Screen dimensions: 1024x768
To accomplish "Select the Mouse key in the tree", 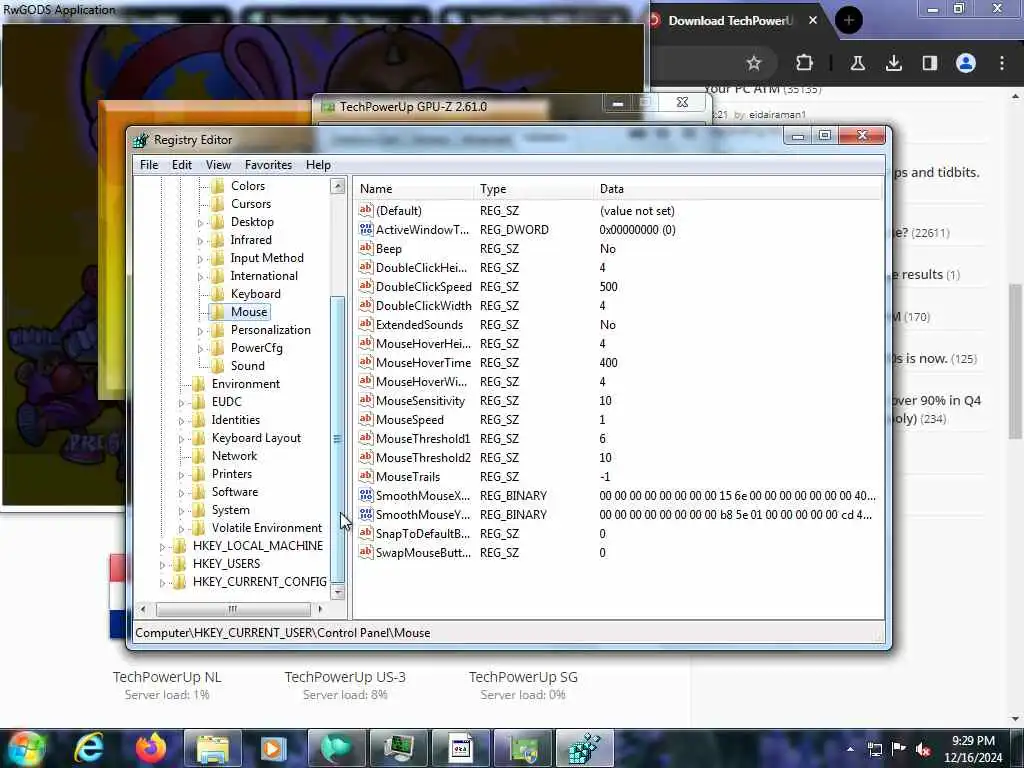I will click(x=249, y=312).
